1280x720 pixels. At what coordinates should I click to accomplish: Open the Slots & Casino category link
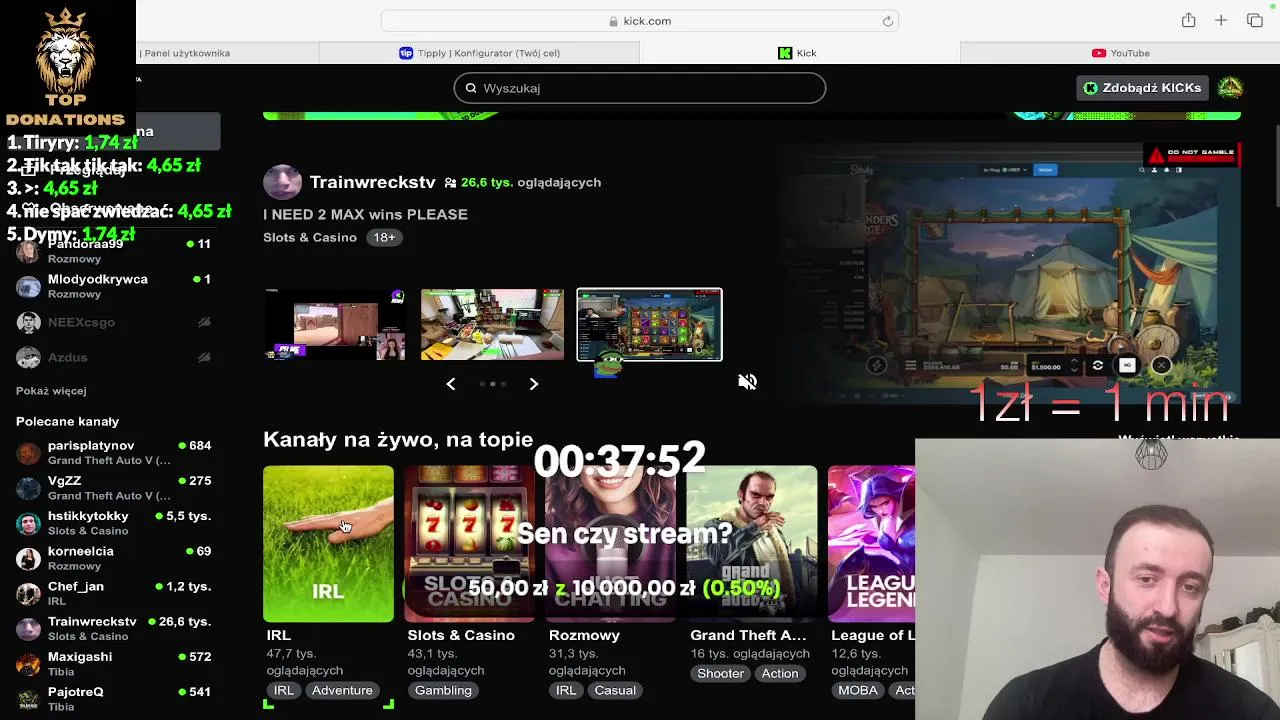tap(310, 237)
